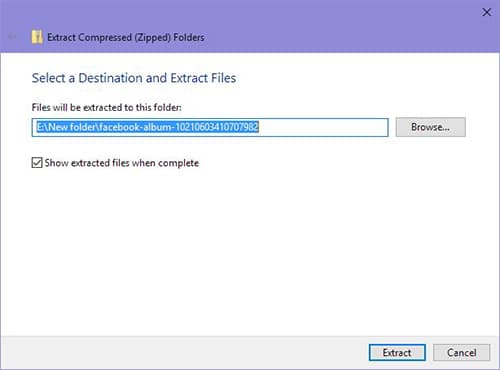
Task: Click the empty space after the path text
Action: coord(323,127)
